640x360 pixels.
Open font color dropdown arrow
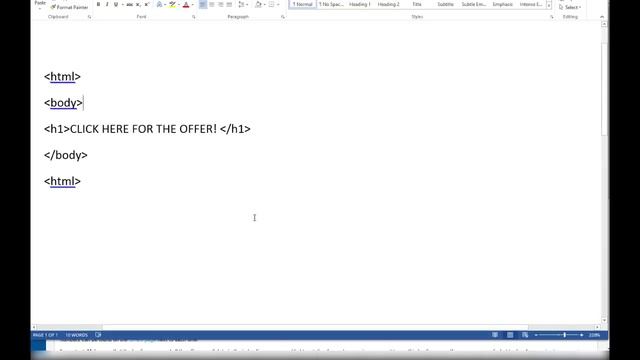click(192, 4)
